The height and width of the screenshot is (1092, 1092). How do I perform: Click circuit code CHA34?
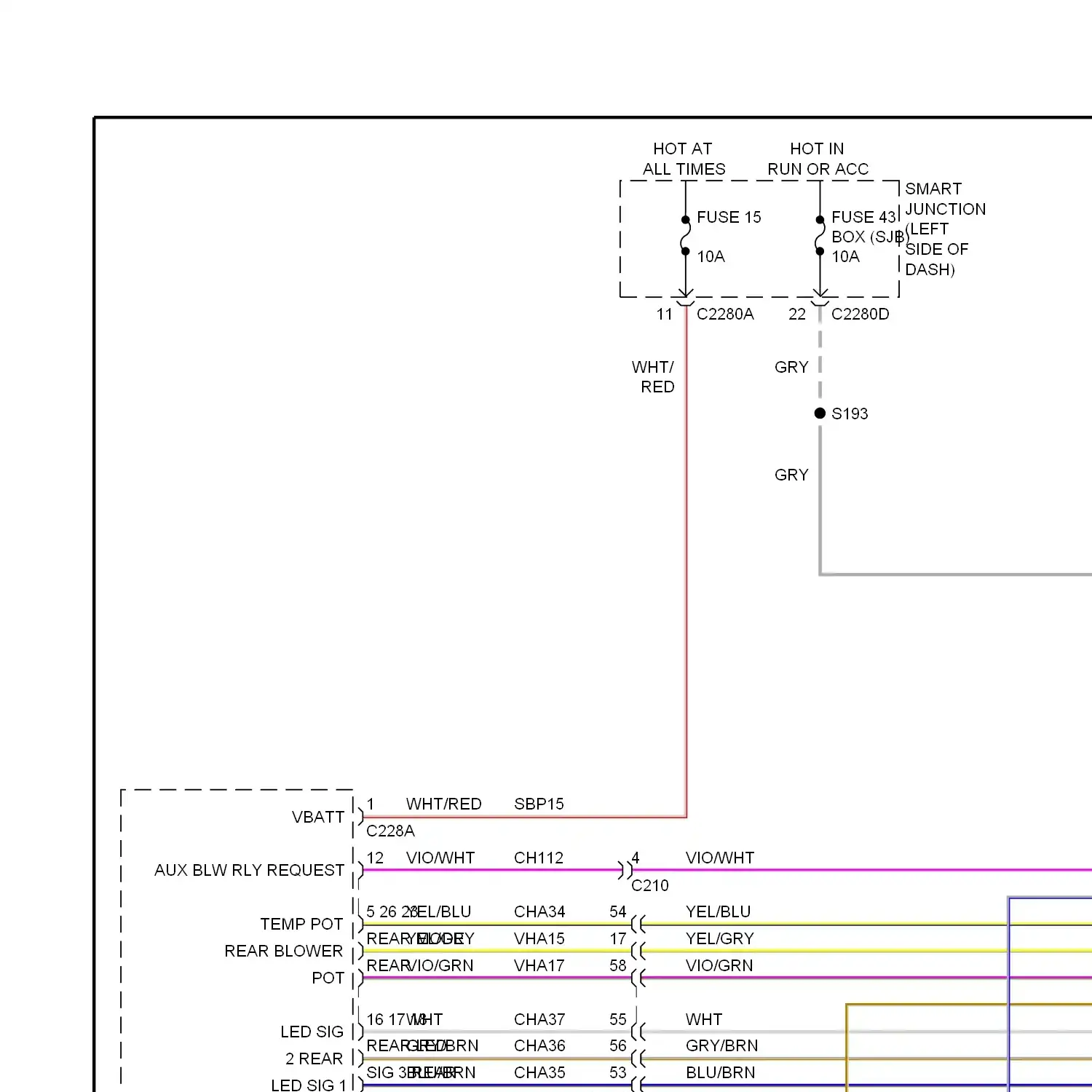click(x=539, y=911)
